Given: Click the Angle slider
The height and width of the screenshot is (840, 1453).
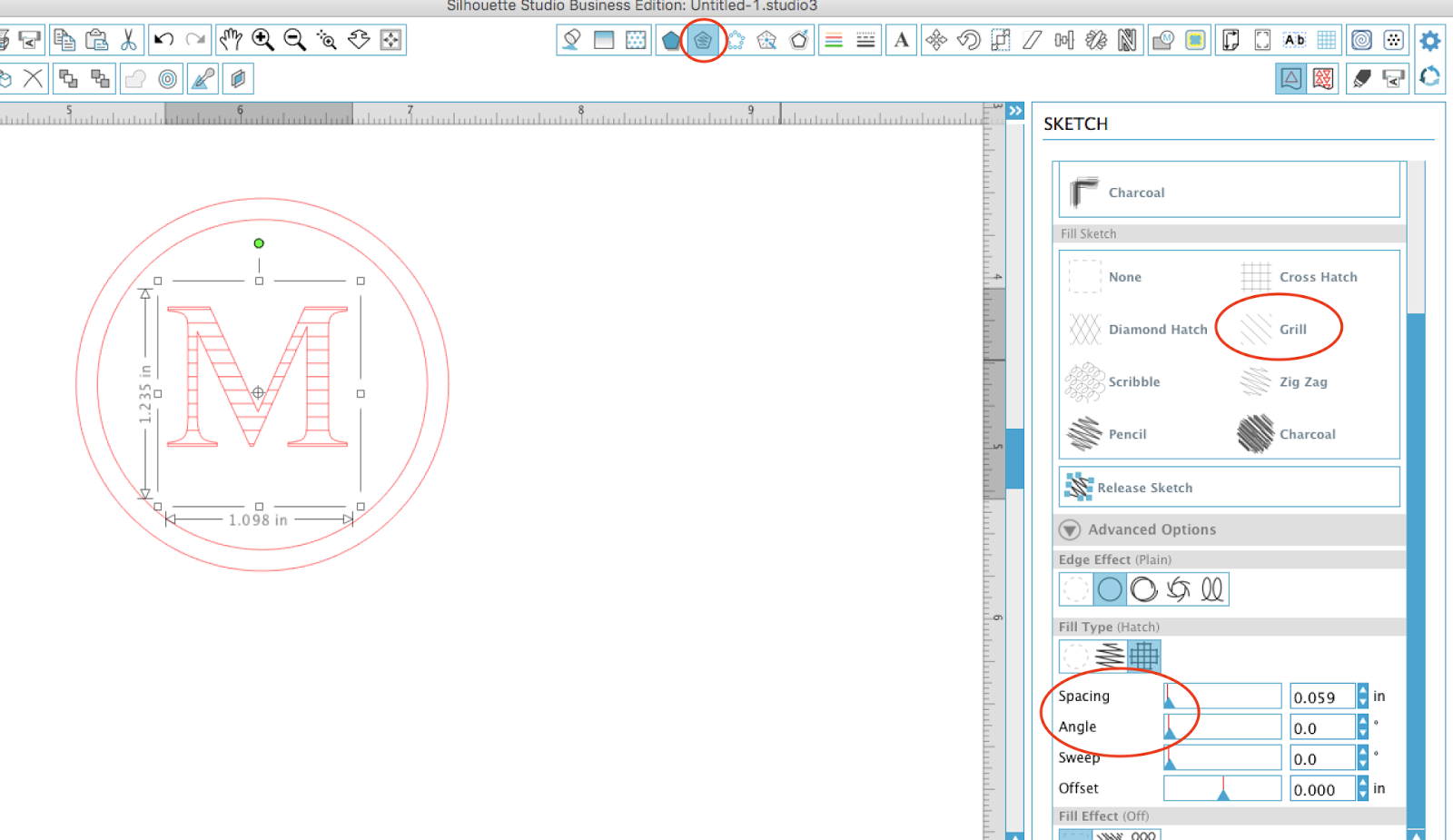Looking at the screenshot, I should pyautogui.click(x=1222, y=726).
